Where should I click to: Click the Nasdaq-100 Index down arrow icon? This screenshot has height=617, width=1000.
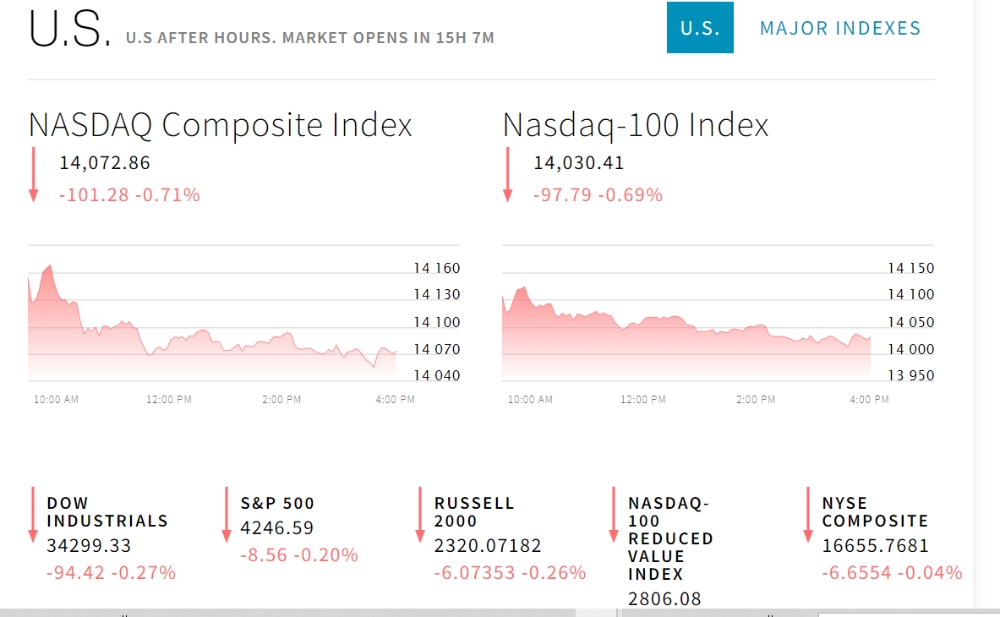[x=508, y=175]
